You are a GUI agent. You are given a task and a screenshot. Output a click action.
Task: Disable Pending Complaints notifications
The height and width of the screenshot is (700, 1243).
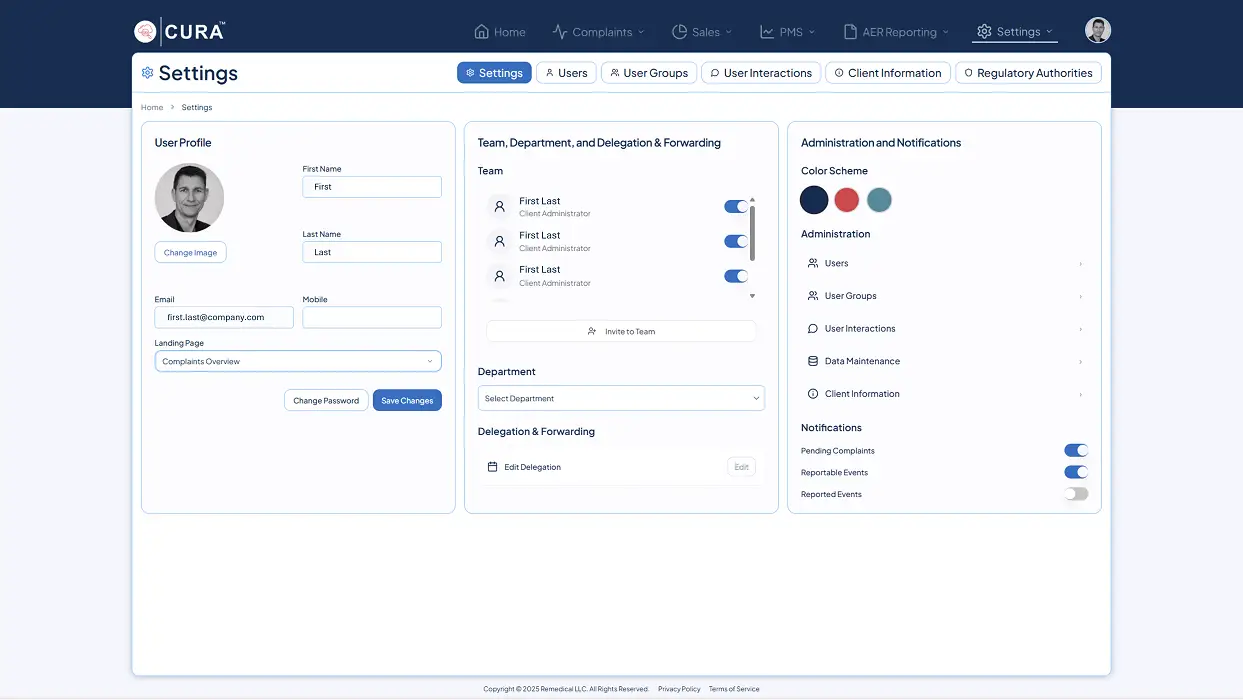tap(1075, 451)
